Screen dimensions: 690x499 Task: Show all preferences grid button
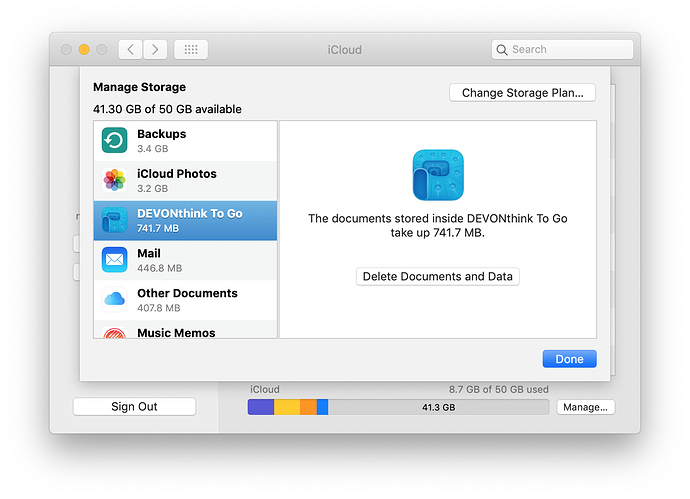(x=191, y=49)
